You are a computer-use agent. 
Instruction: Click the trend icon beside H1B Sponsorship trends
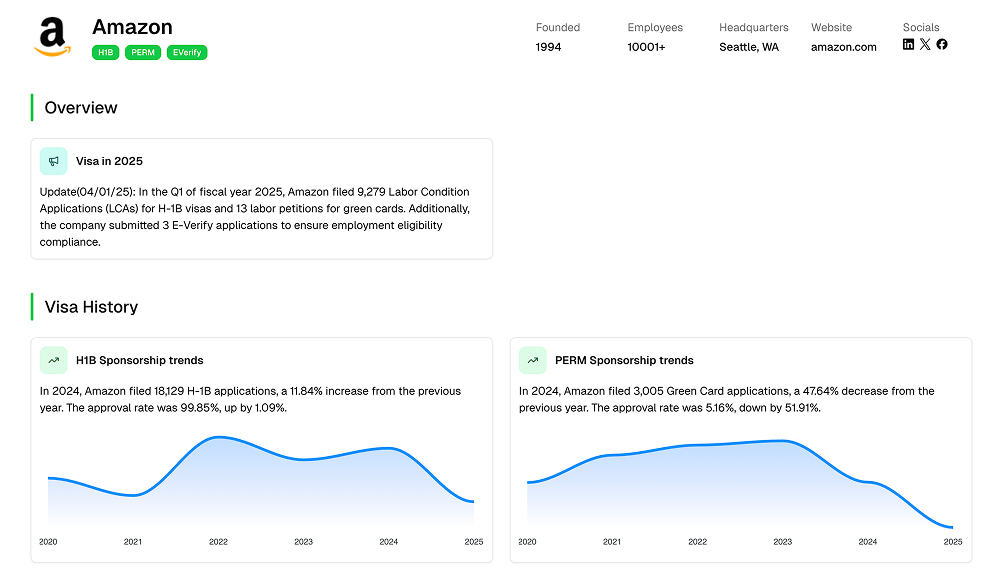(x=54, y=360)
